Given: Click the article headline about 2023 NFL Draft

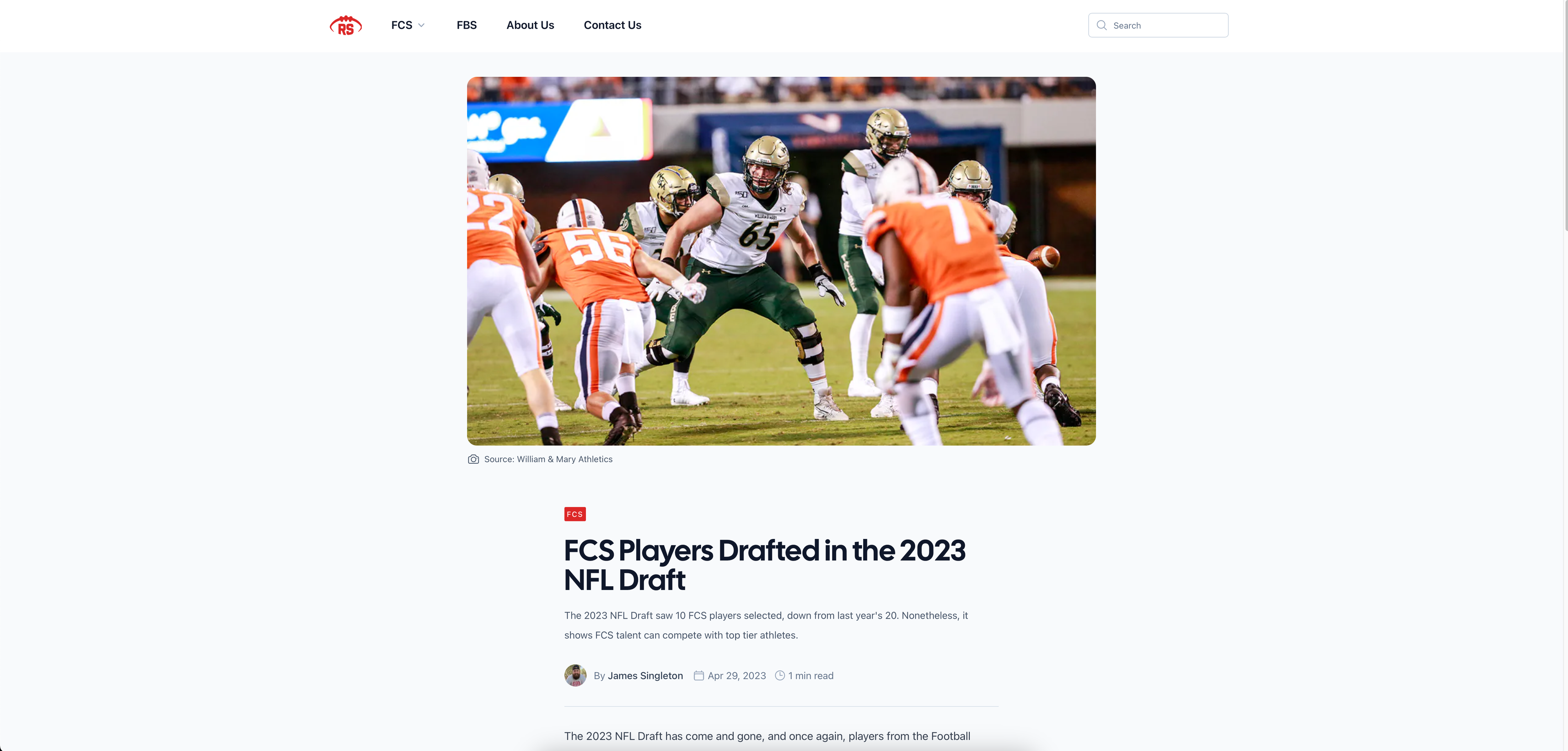Looking at the screenshot, I should [x=764, y=565].
